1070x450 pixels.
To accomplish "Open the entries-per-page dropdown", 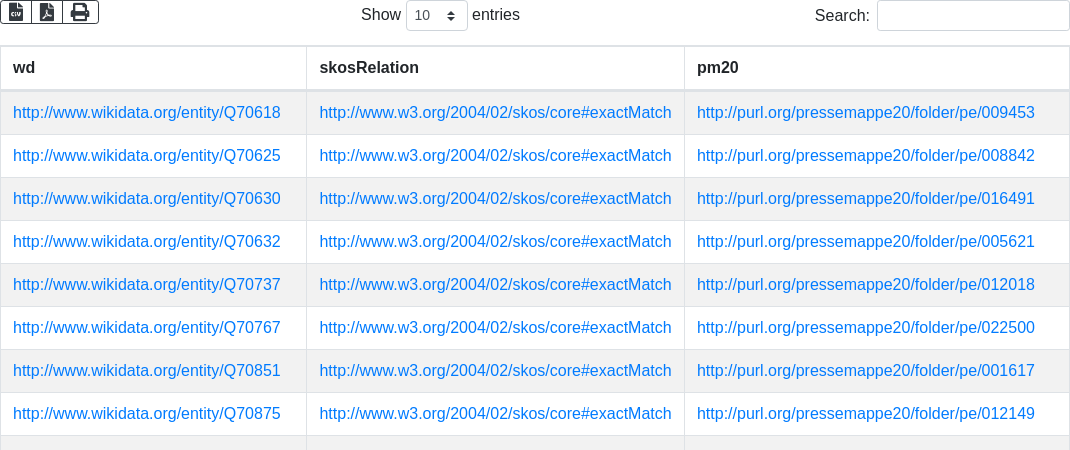I will pyautogui.click(x=436, y=16).
